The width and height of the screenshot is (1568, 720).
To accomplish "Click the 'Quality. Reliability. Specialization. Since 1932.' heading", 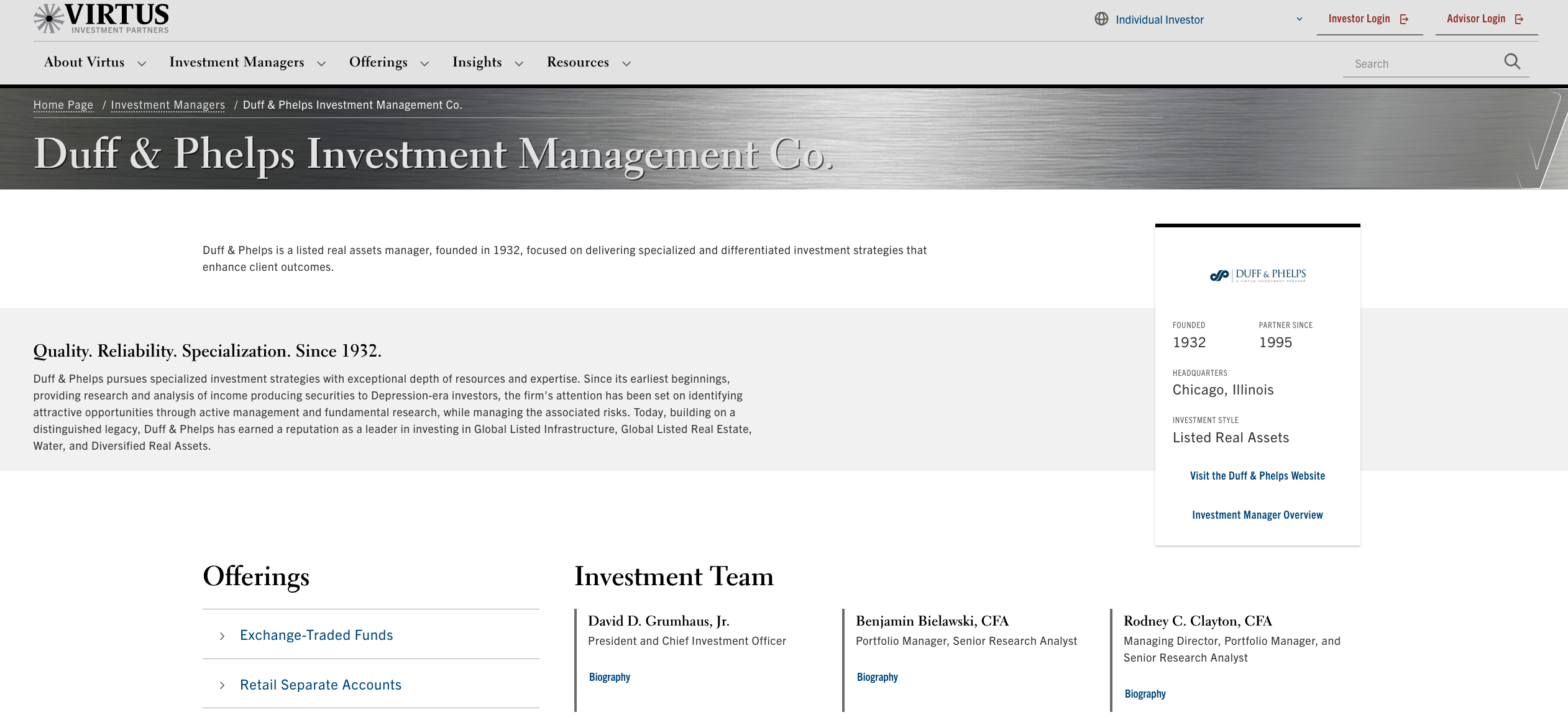I will coord(208,351).
